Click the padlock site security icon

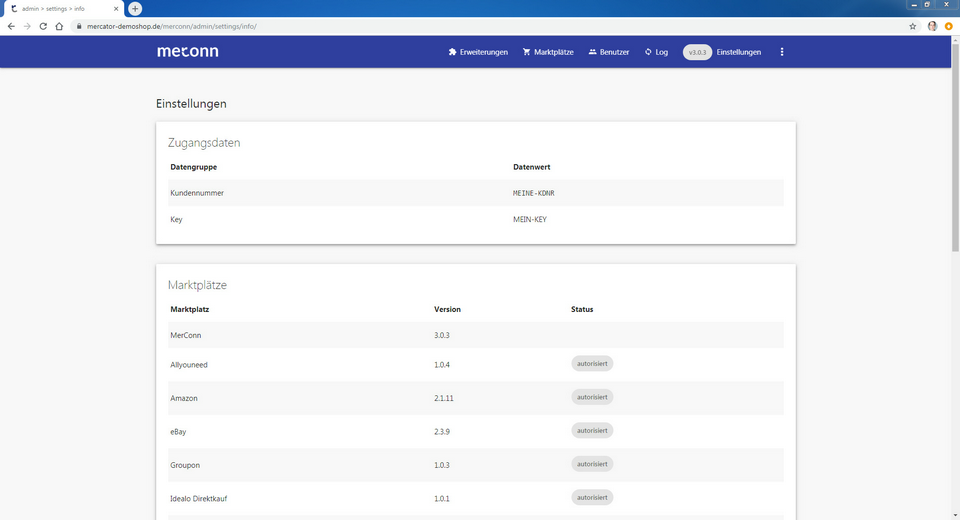click(79, 26)
